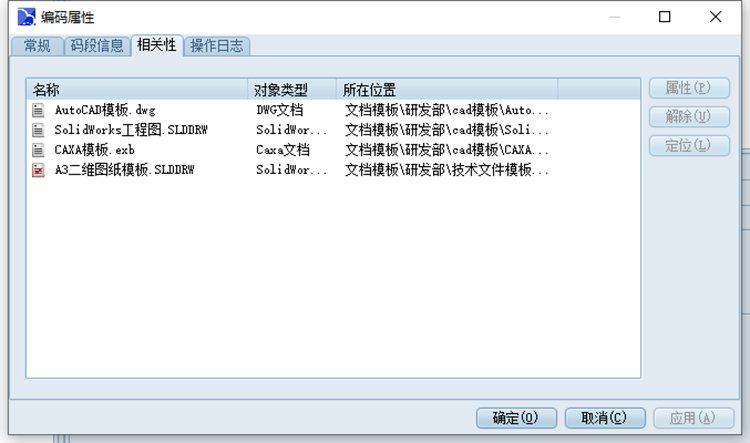Switch to the 常规 tab
Viewport: 750px width, 443px height.
(37, 46)
